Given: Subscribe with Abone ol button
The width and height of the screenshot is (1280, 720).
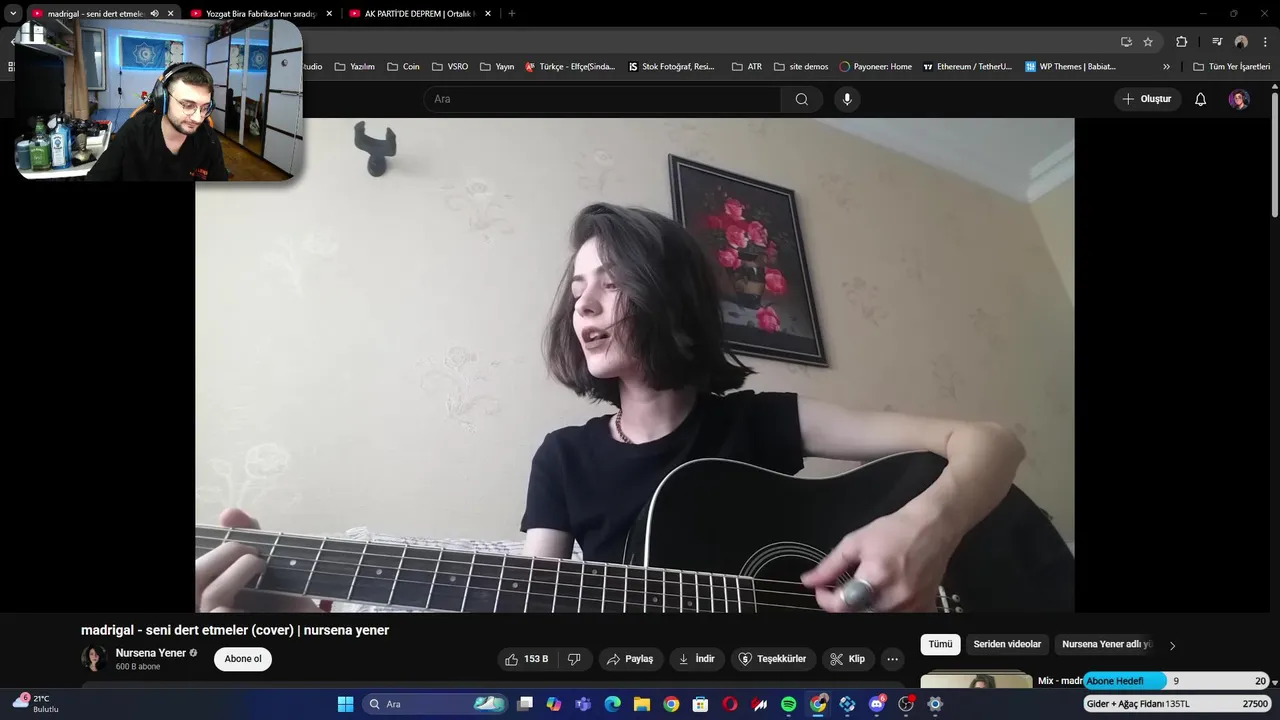Looking at the screenshot, I should [x=243, y=659].
